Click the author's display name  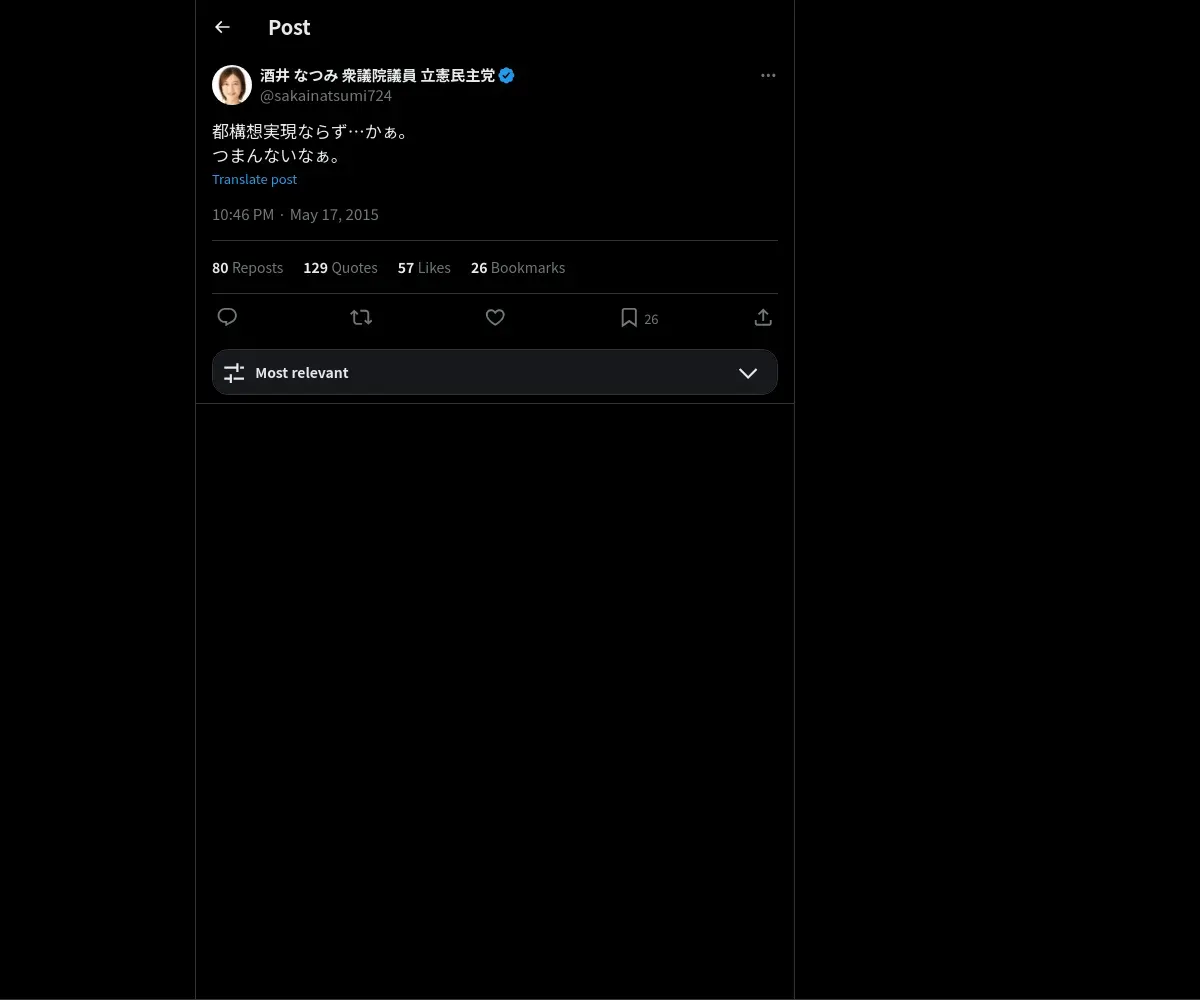pos(377,75)
